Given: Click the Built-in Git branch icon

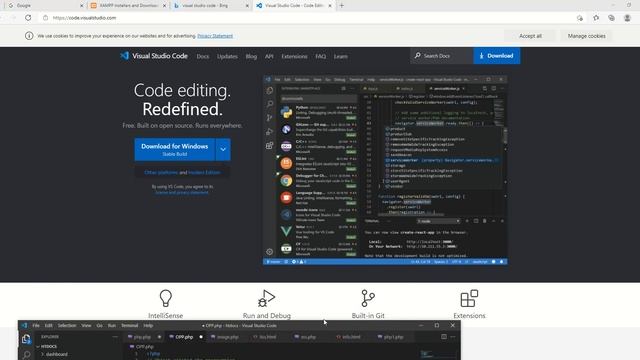Looking at the screenshot, I should (x=368, y=298).
